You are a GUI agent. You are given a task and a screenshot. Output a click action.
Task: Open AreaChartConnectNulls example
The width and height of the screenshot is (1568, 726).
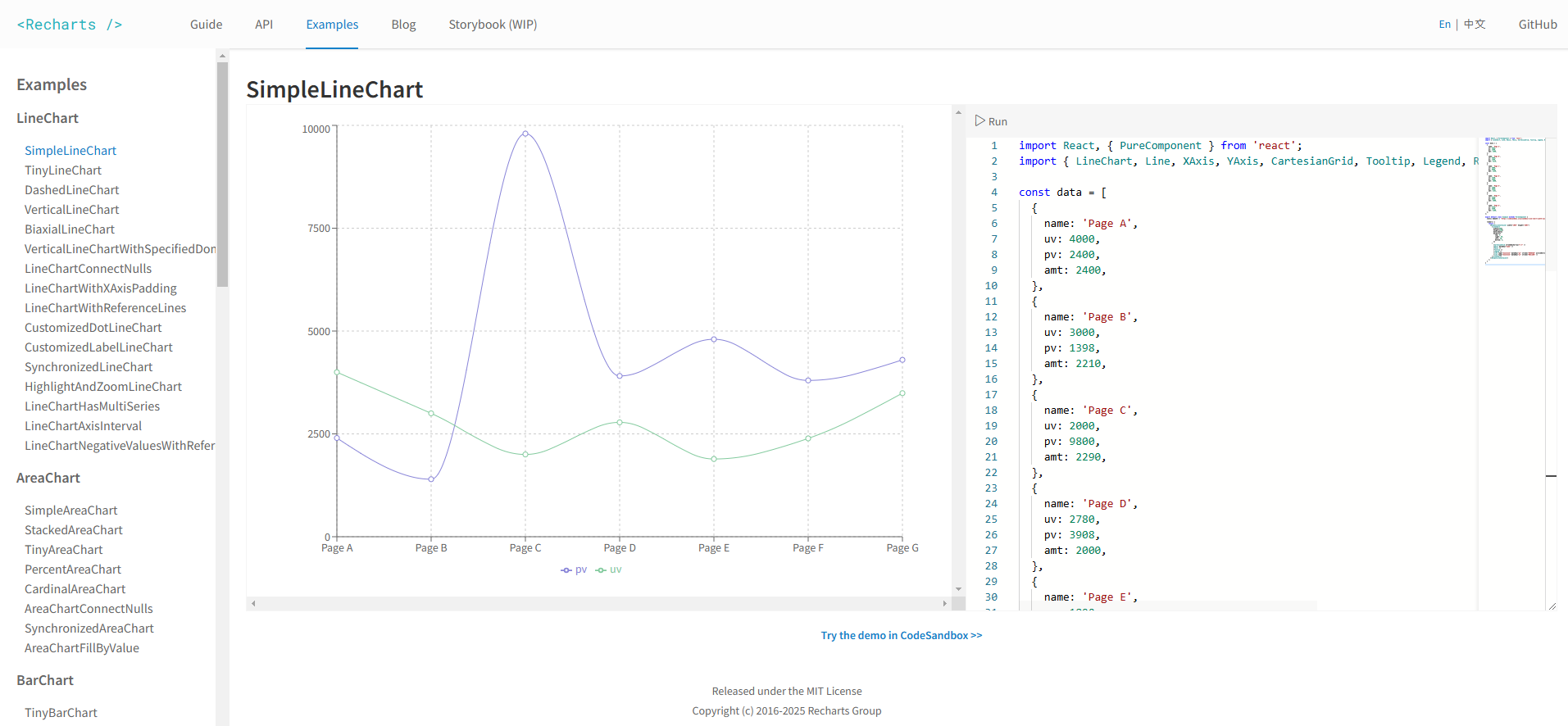pos(89,609)
